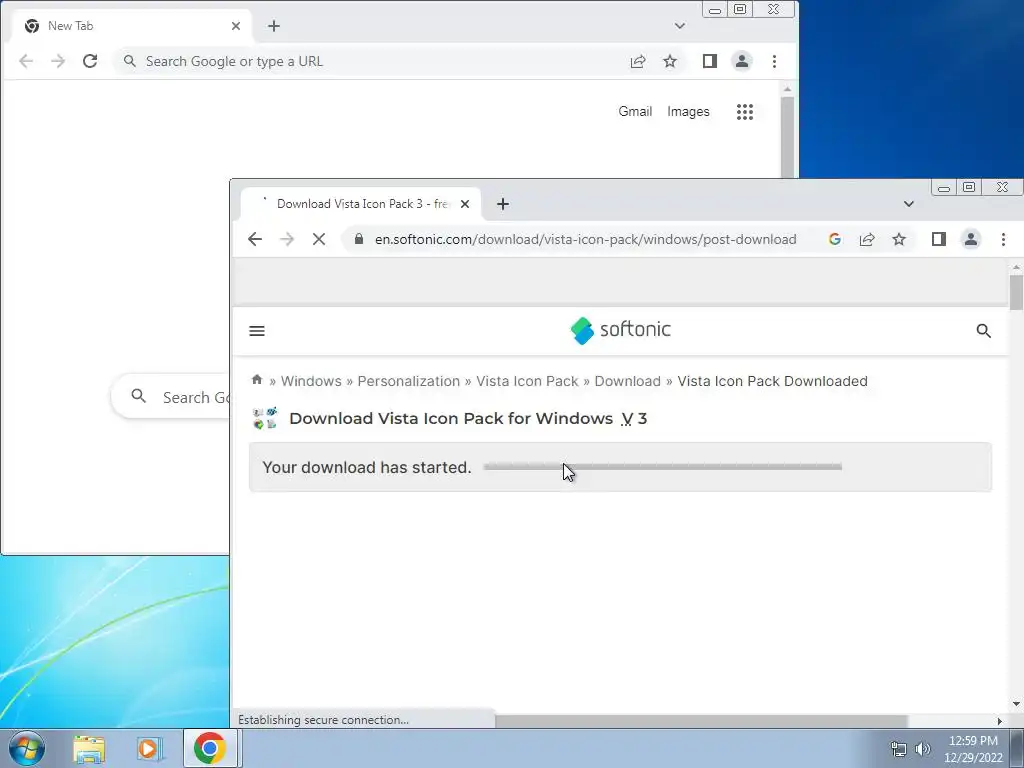Open Google apps grid

[x=744, y=112]
